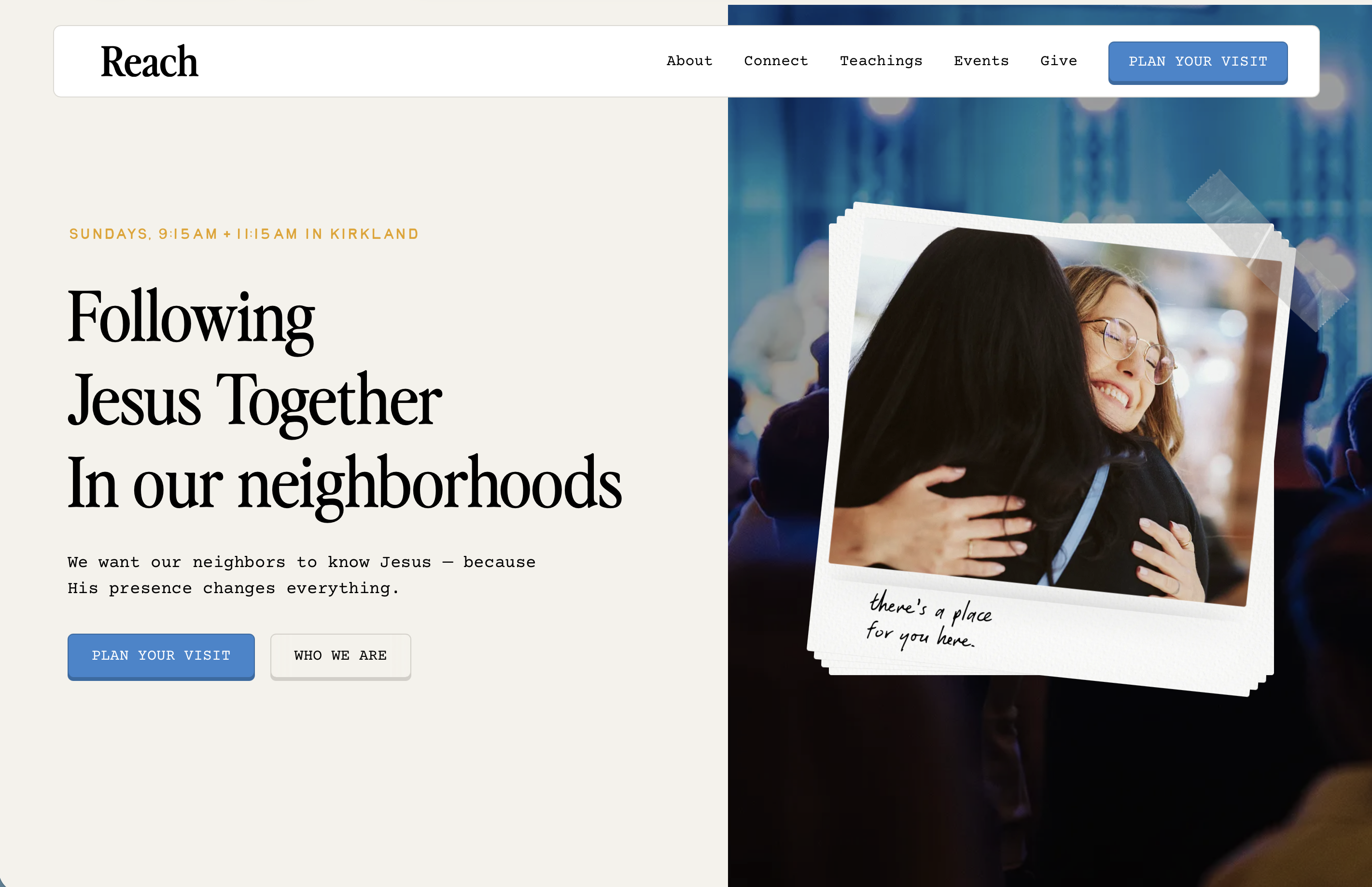Click the hero Plan Your Visit button

[161, 656]
